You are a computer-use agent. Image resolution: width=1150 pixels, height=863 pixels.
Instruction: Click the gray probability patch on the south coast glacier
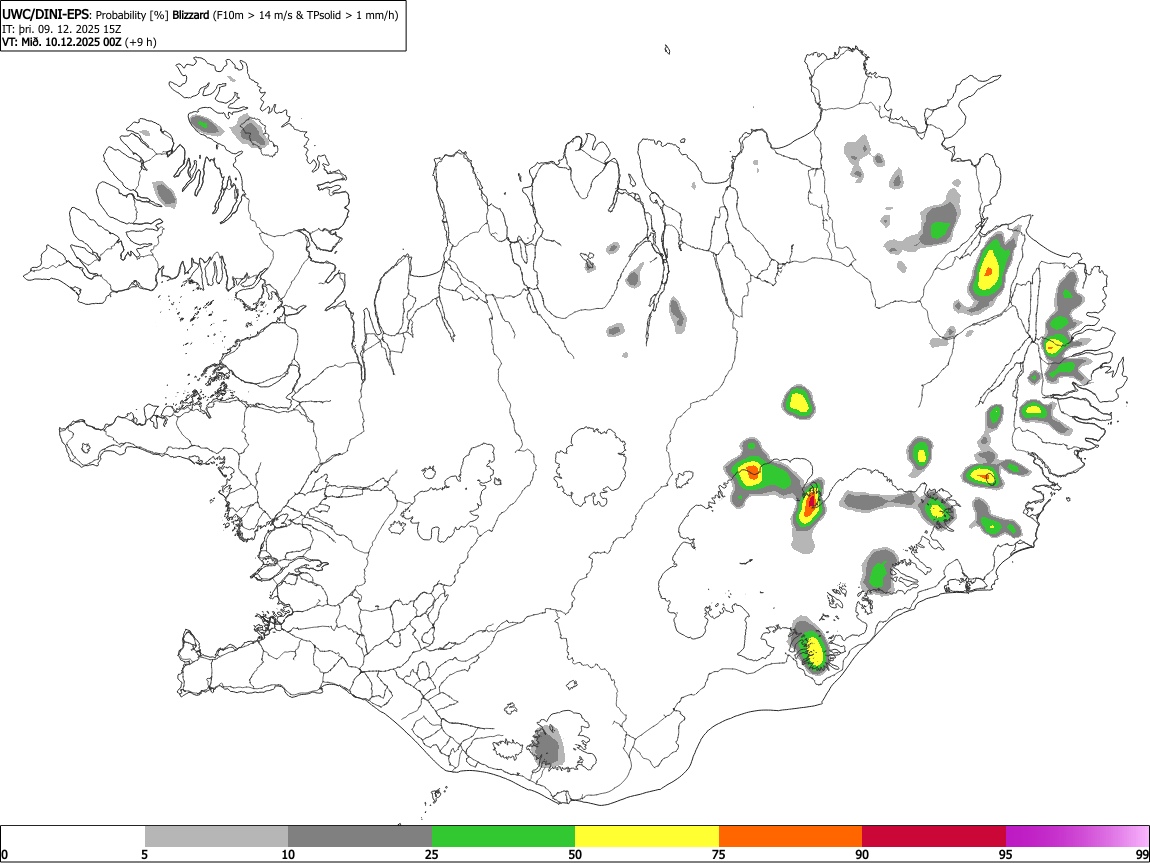pyautogui.click(x=546, y=746)
